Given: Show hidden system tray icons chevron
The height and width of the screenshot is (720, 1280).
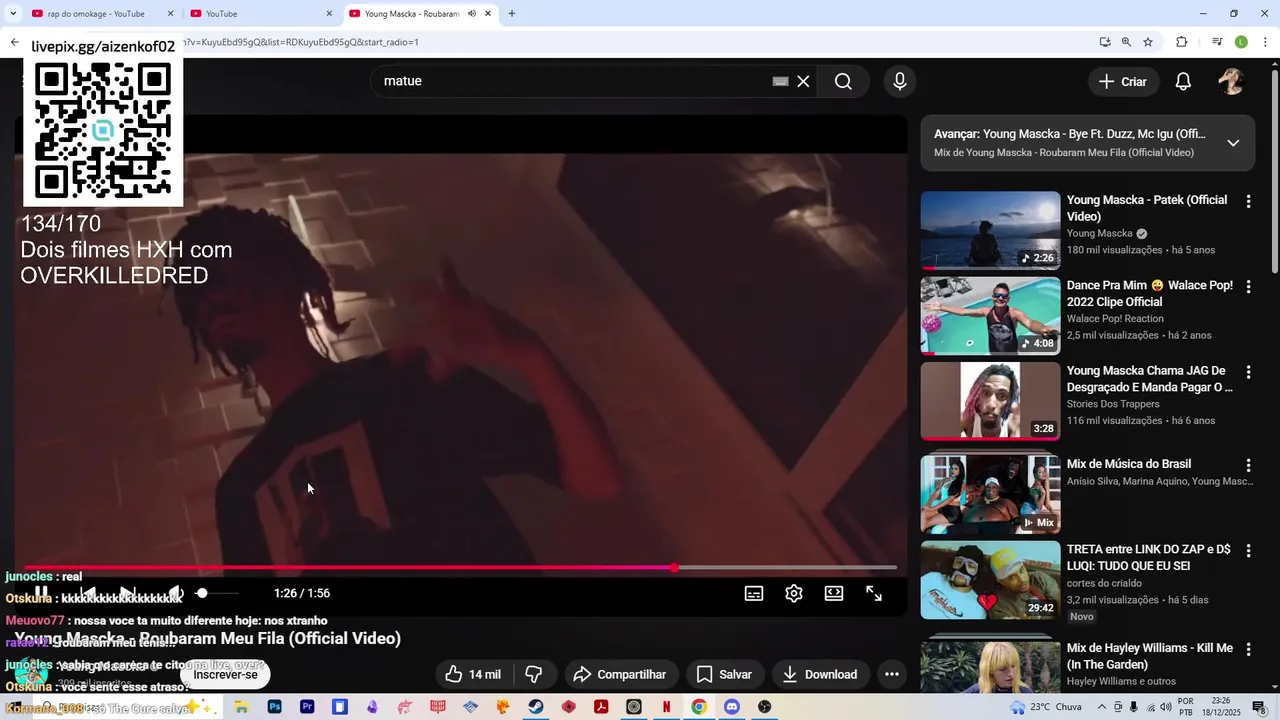Looking at the screenshot, I should coord(1102,707).
